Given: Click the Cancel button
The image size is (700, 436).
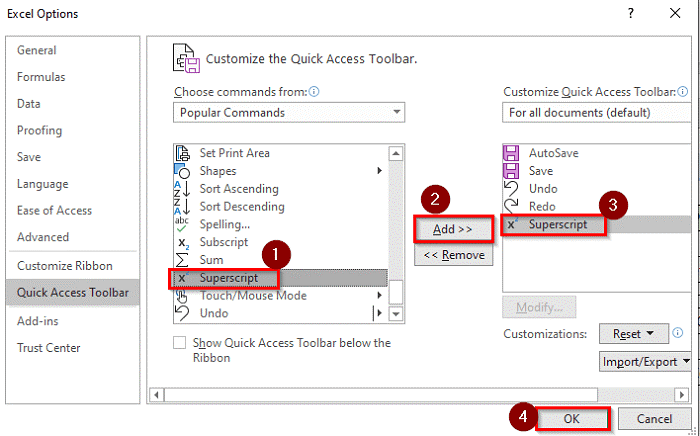Looking at the screenshot, I should [654, 419].
